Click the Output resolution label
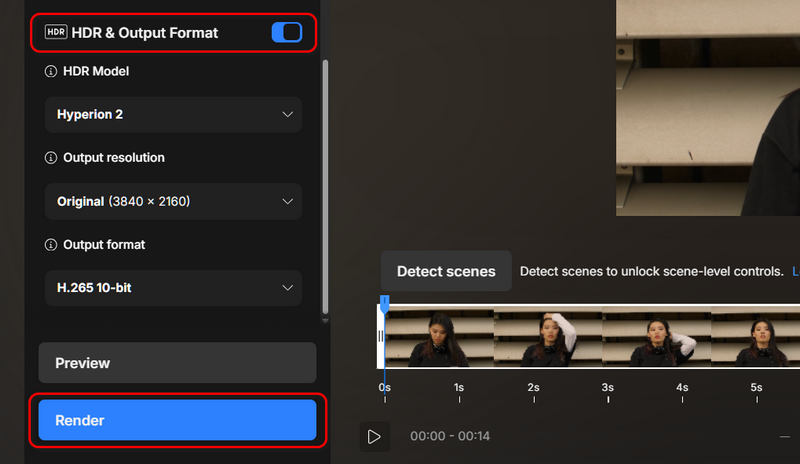 pyautogui.click(x=114, y=158)
